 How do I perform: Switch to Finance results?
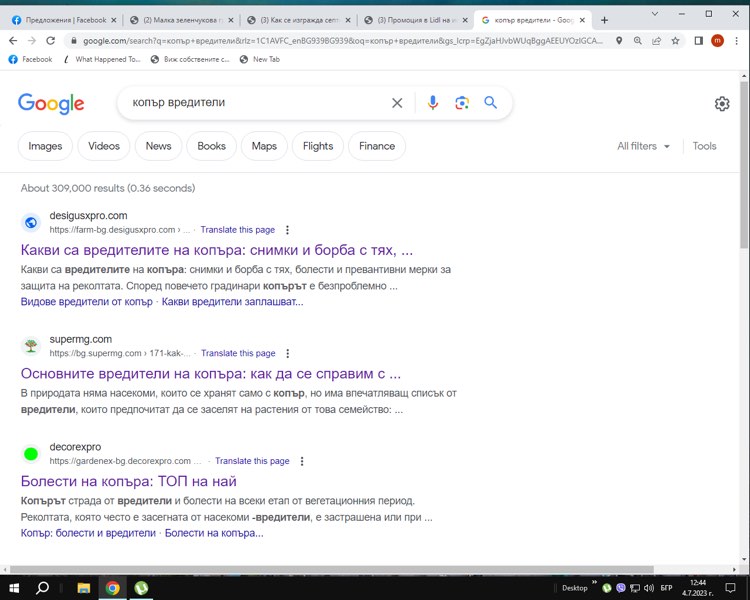(x=377, y=146)
